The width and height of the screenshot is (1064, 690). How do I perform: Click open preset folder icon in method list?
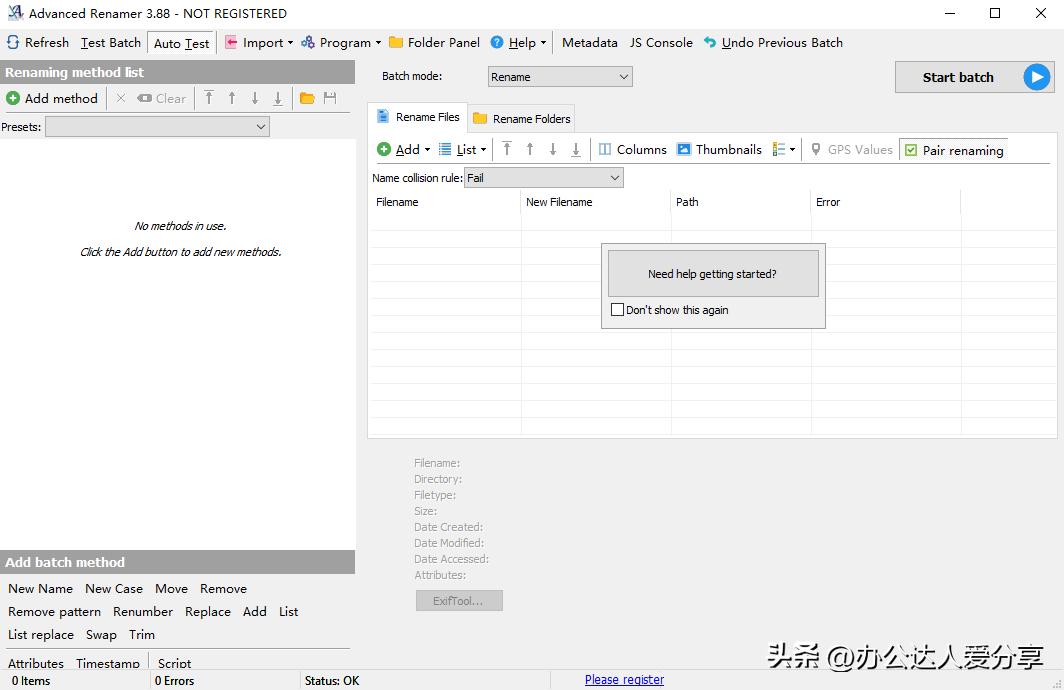click(x=307, y=98)
